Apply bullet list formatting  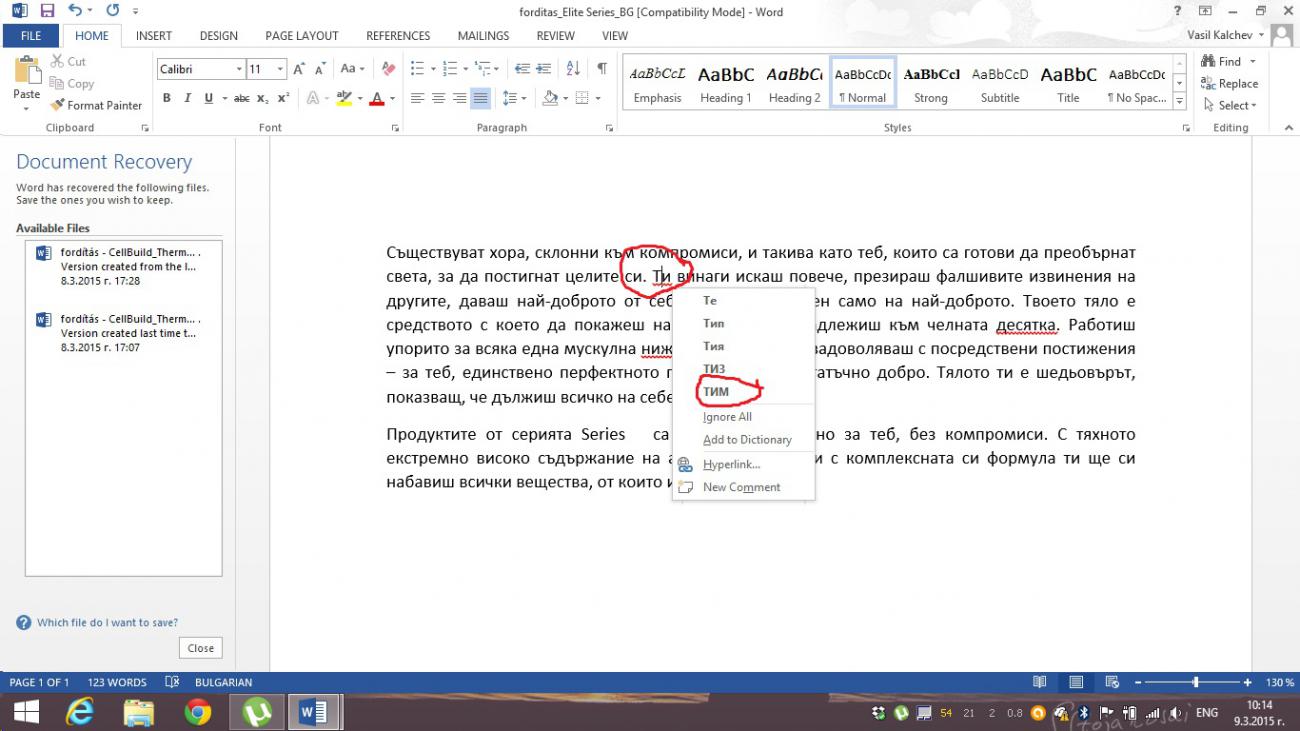point(419,68)
